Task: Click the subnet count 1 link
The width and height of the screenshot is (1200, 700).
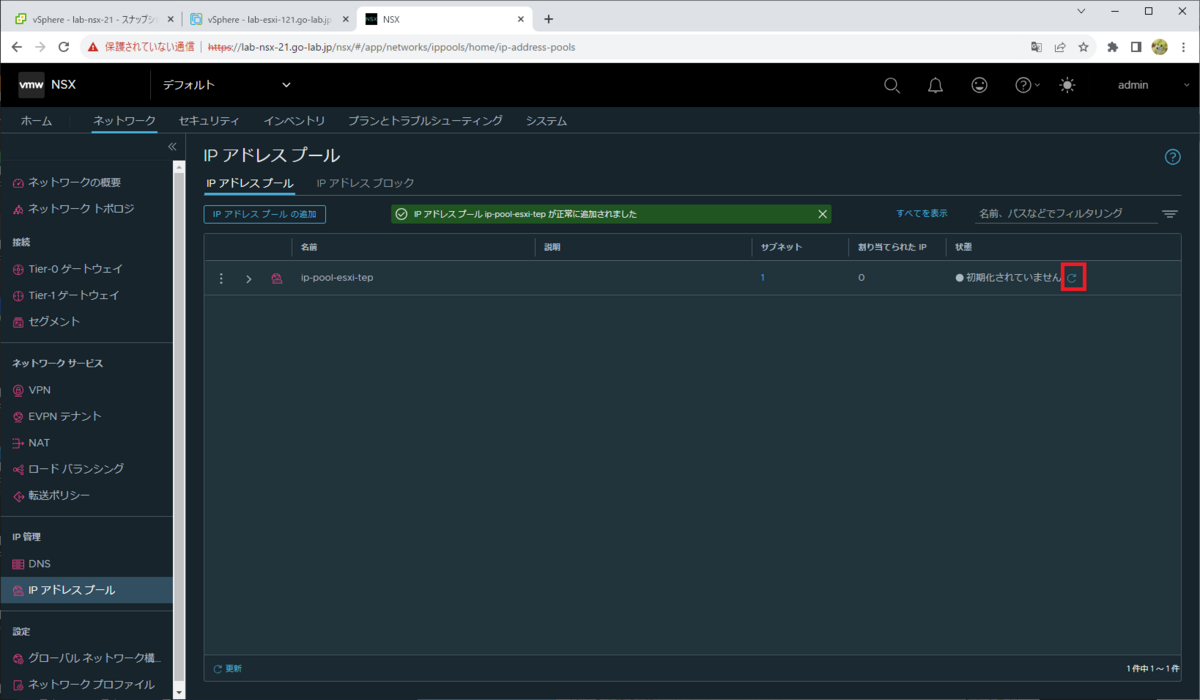Action: [762, 278]
